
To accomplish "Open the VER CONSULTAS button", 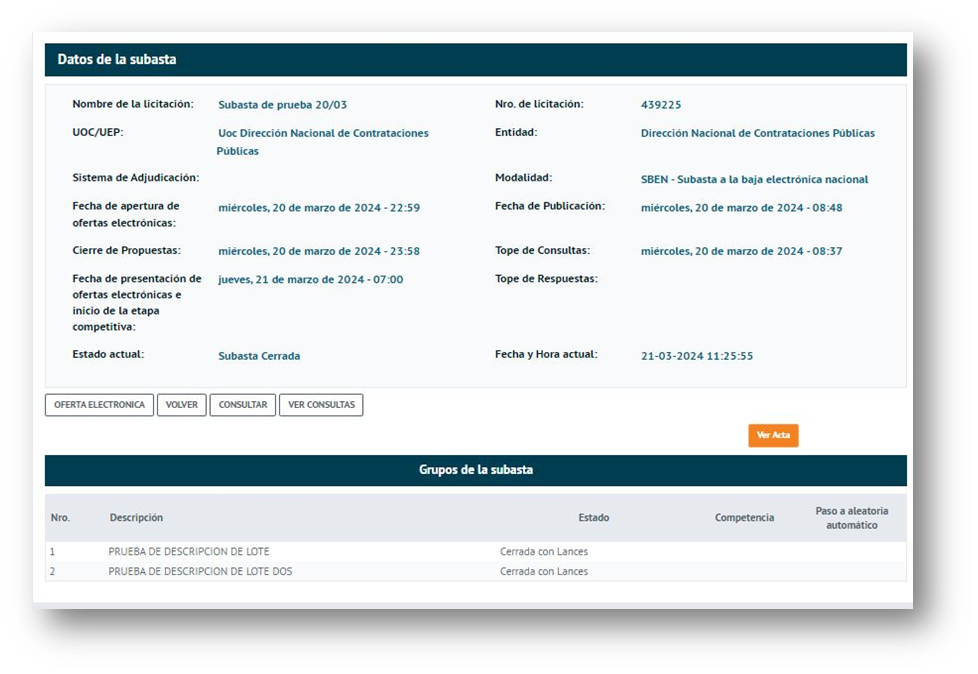I will click(x=321, y=405).
